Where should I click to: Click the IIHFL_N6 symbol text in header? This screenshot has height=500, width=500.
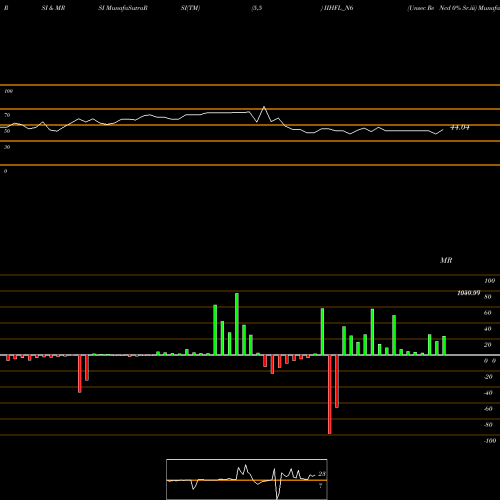pos(339,8)
